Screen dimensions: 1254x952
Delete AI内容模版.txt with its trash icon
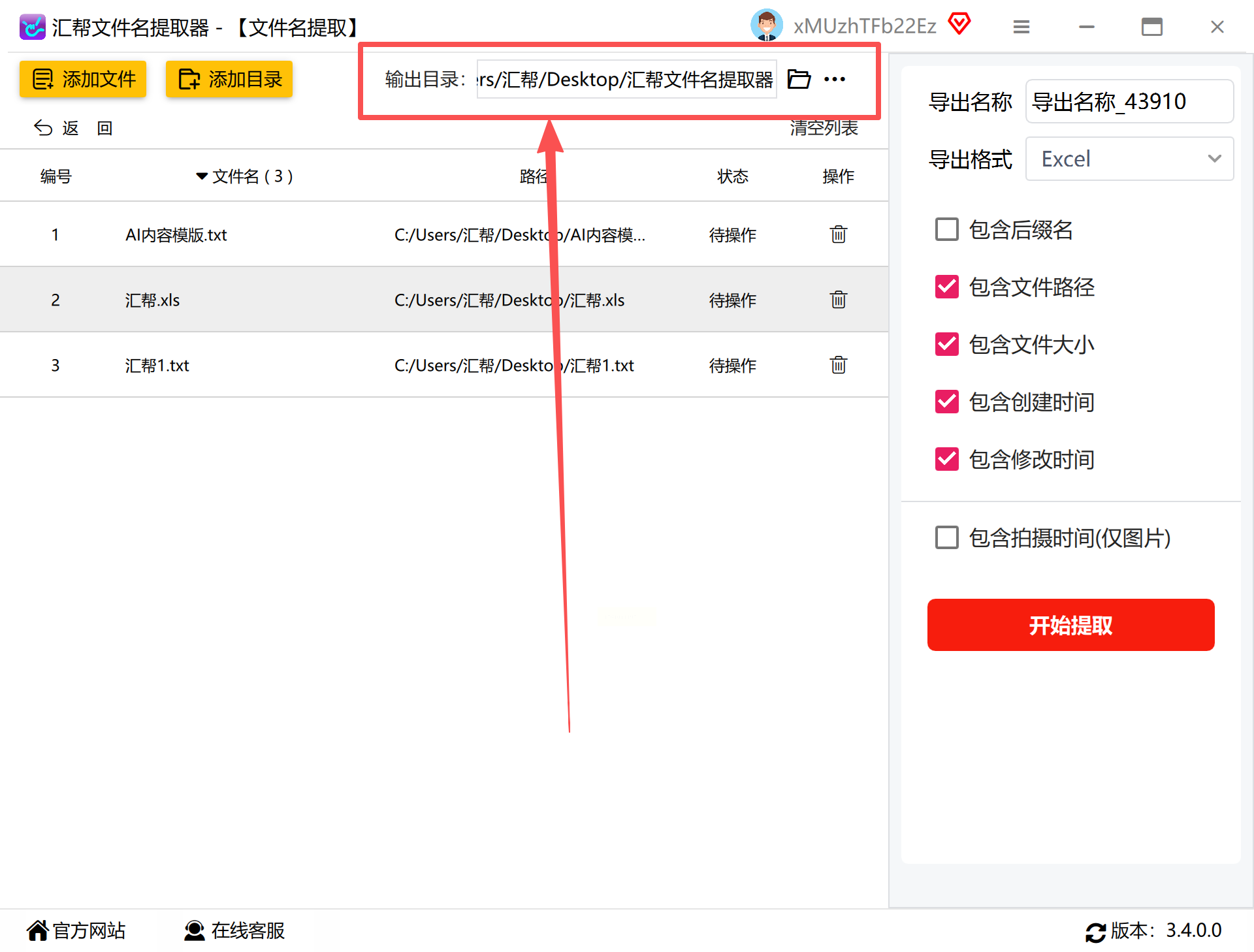point(838,234)
